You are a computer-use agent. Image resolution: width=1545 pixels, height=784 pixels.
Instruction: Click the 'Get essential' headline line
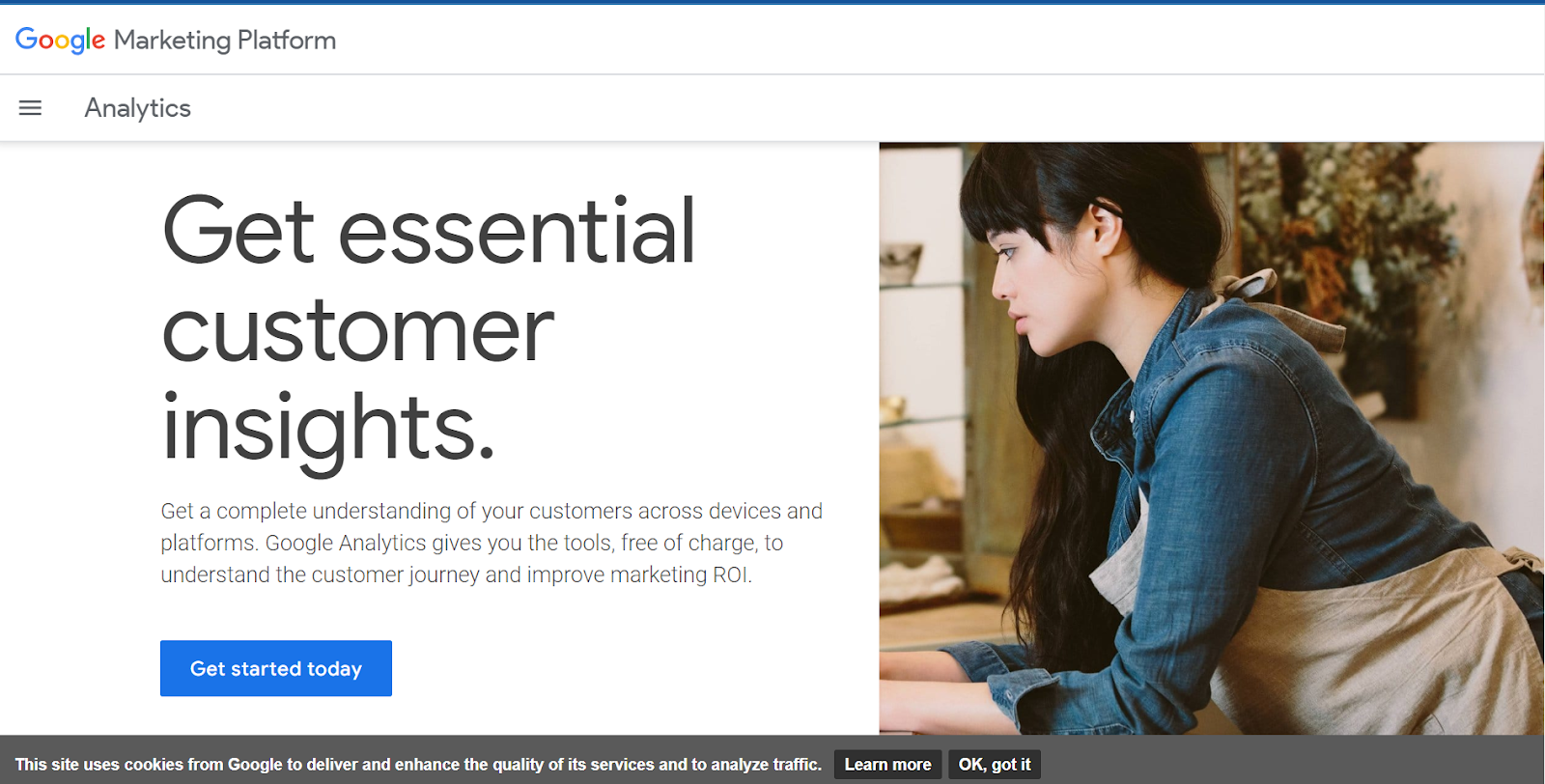pos(429,232)
